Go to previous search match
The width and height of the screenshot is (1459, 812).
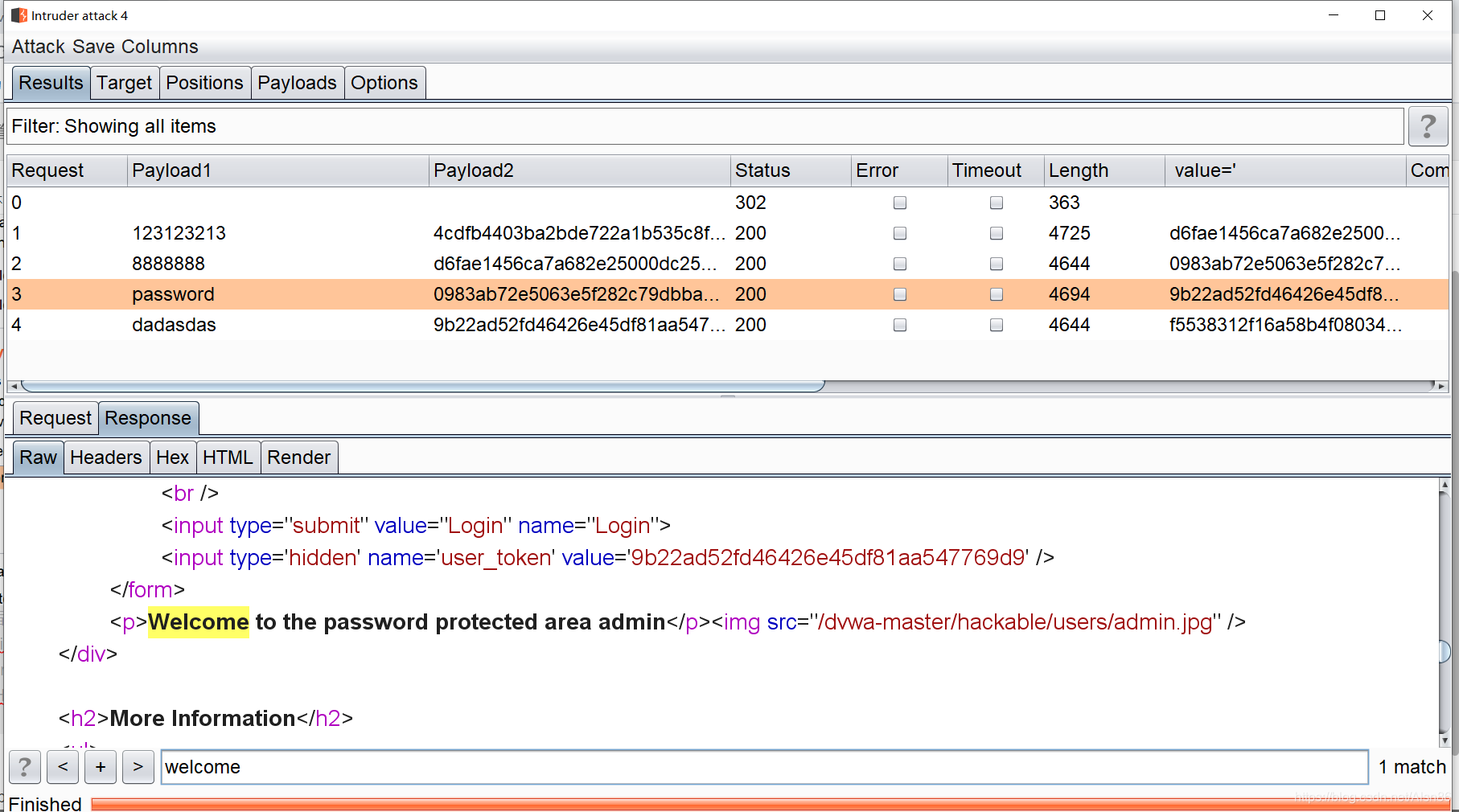tap(63, 767)
